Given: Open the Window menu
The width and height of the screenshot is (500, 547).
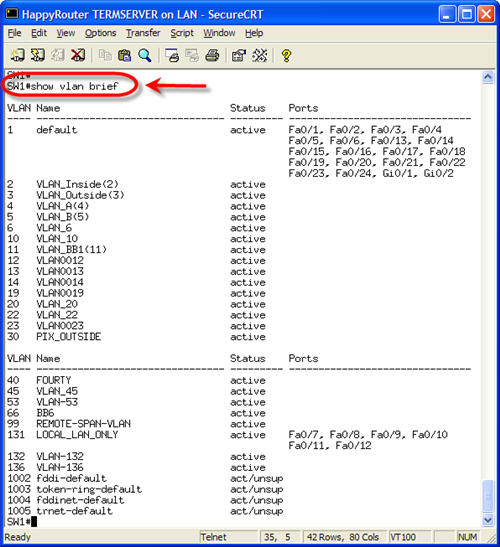Looking at the screenshot, I should [x=219, y=33].
